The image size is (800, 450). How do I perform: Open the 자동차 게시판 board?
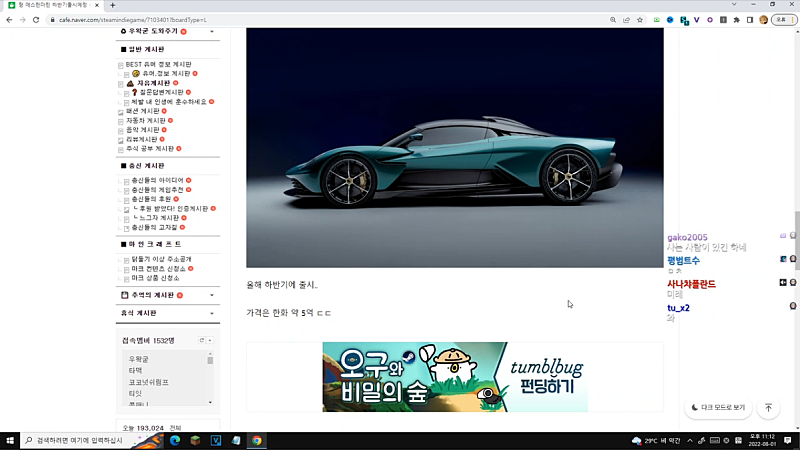[x=138, y=120]
